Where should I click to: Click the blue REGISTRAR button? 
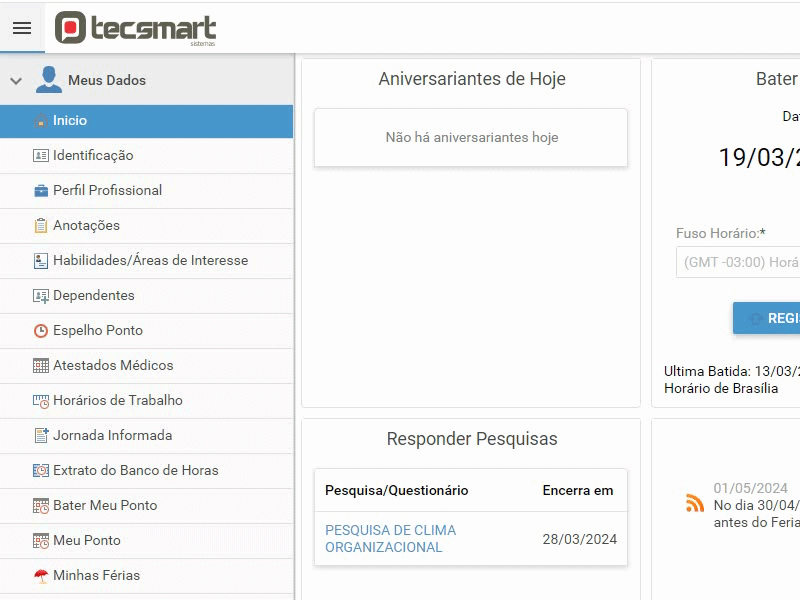tap(766, 318)
